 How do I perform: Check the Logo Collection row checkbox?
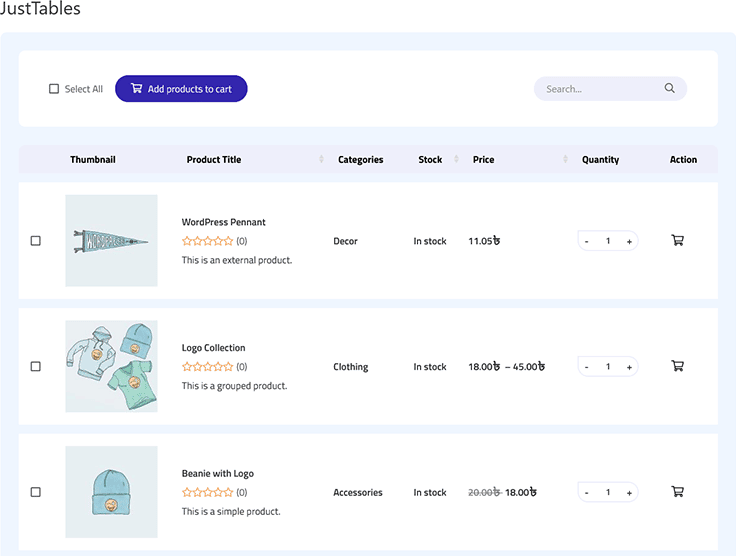point(36,366)
